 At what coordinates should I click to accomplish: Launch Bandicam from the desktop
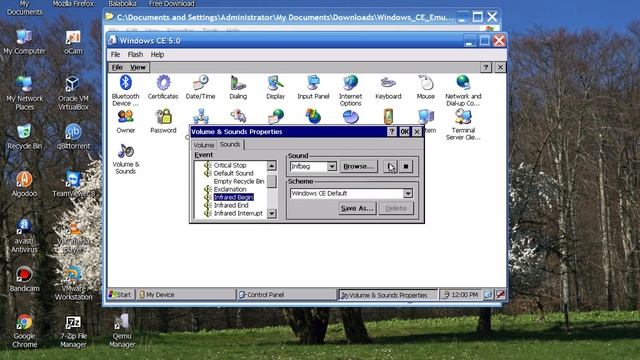coord(24,279)
